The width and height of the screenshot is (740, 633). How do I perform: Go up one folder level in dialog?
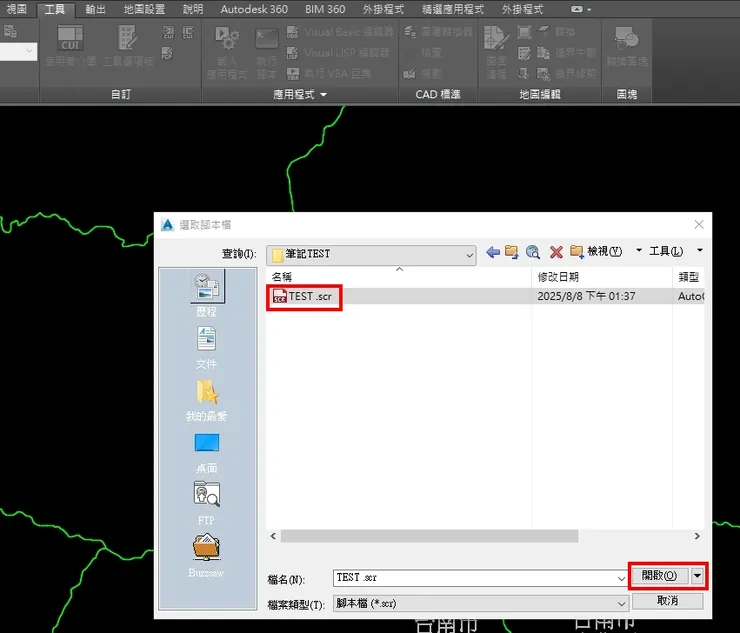512,252
